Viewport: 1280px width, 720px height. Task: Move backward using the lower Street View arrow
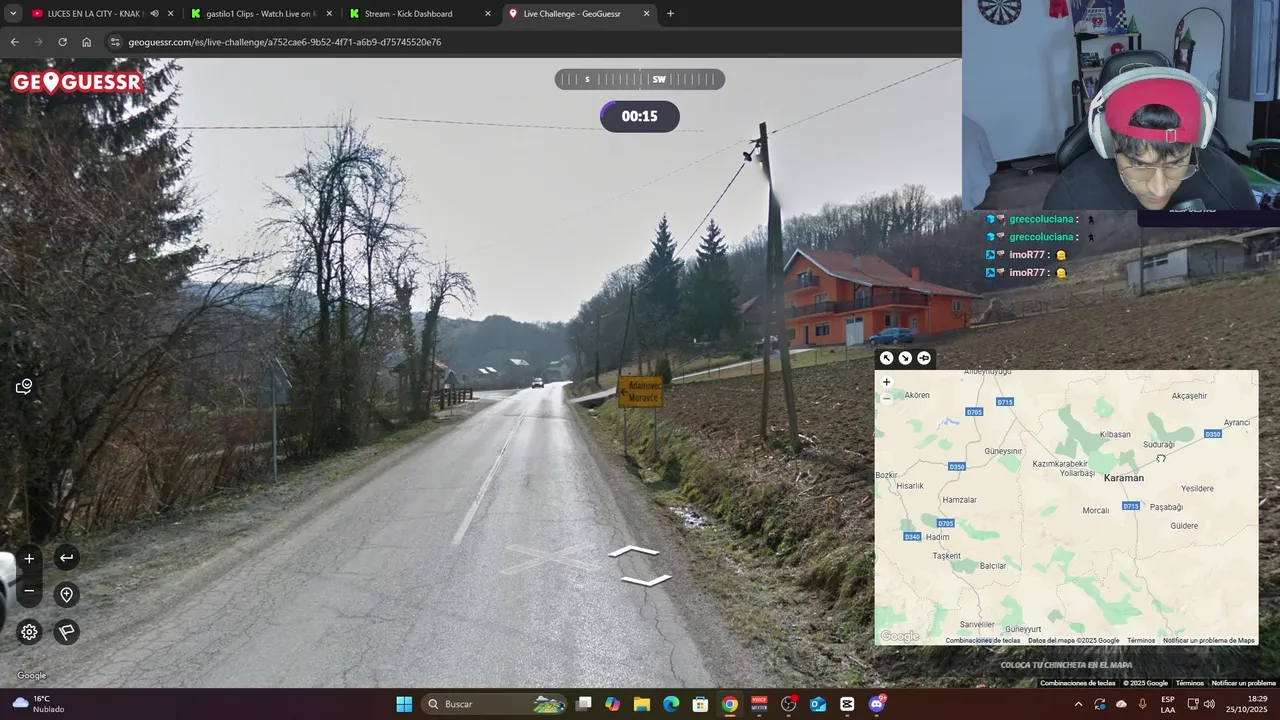click(x=645, y=580)
